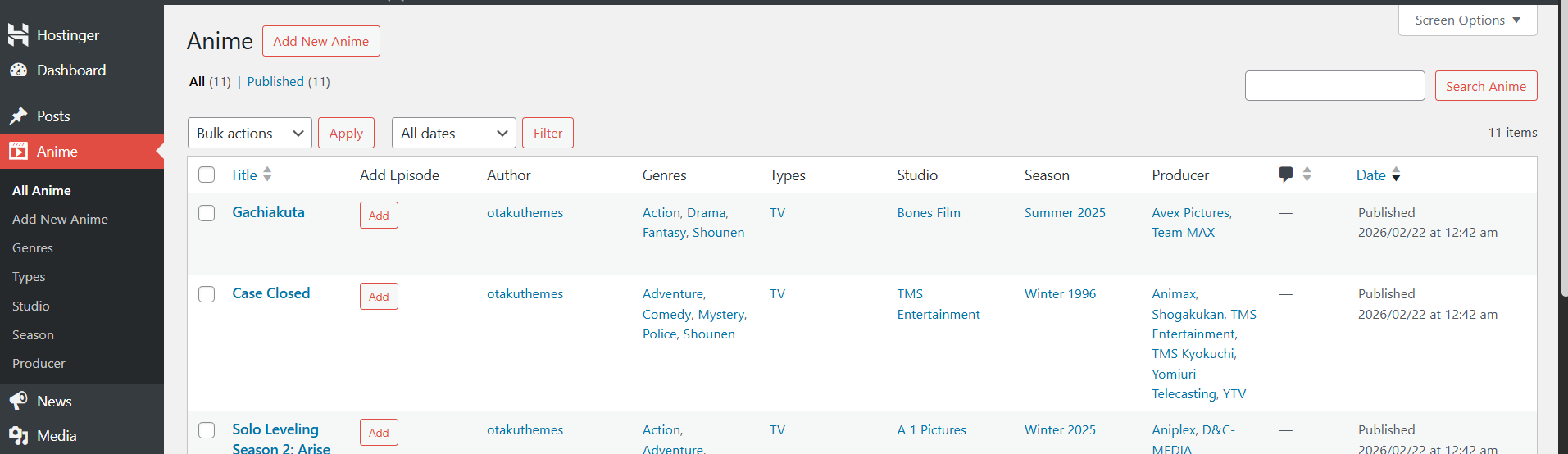Click the Fantasy genre in Gachiakuta row
The height and width of the screenshot is (454, 1568).
(664, 233)
